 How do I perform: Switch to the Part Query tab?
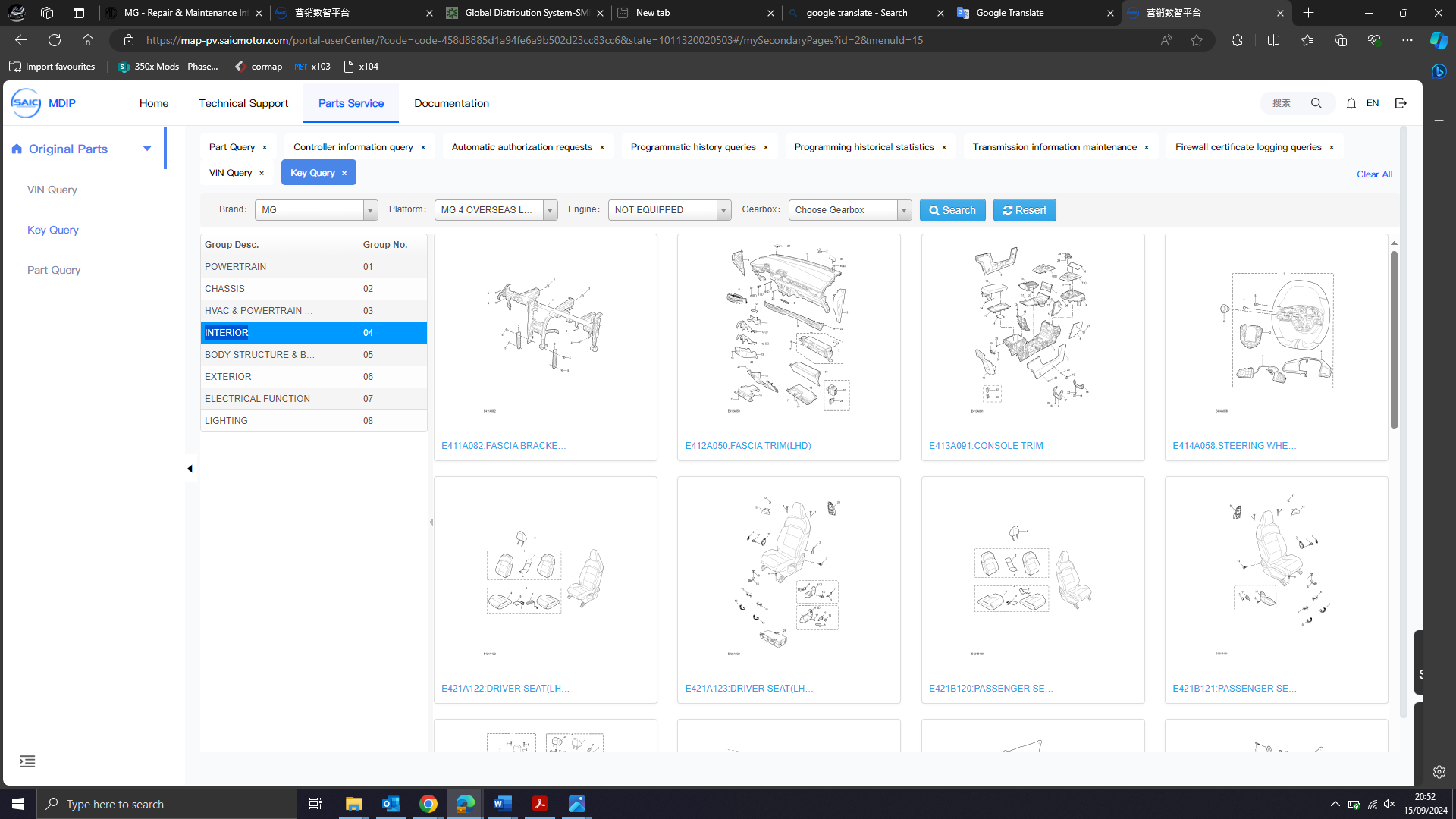point(232,147)
